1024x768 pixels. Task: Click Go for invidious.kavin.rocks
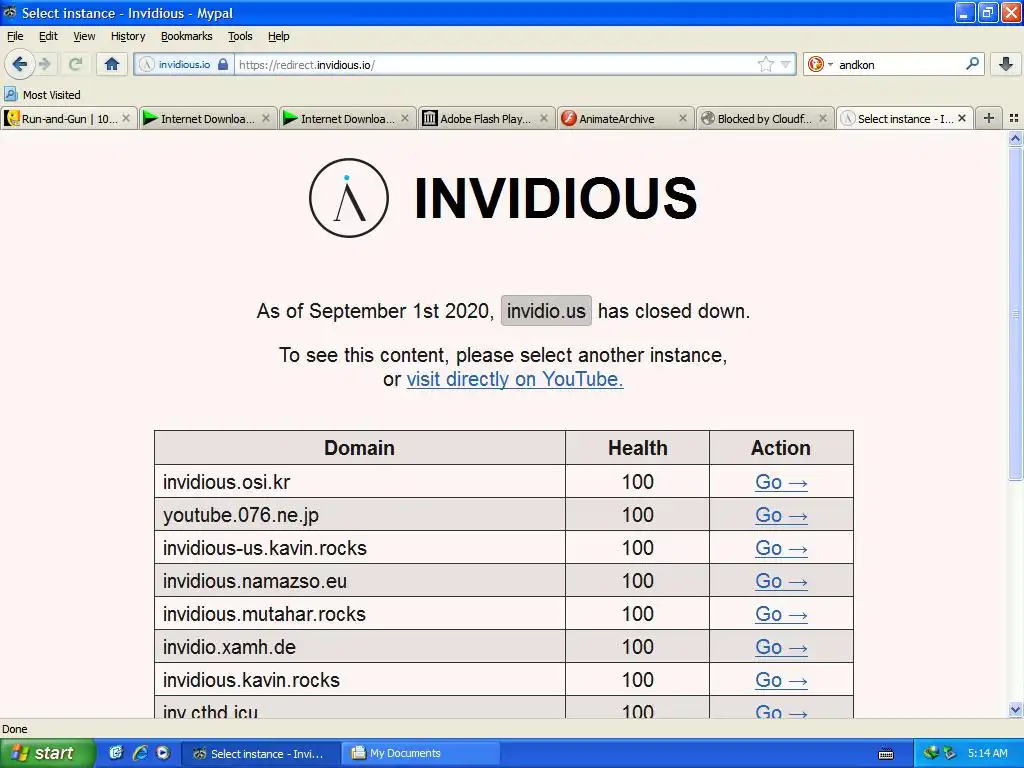(781, 680)
